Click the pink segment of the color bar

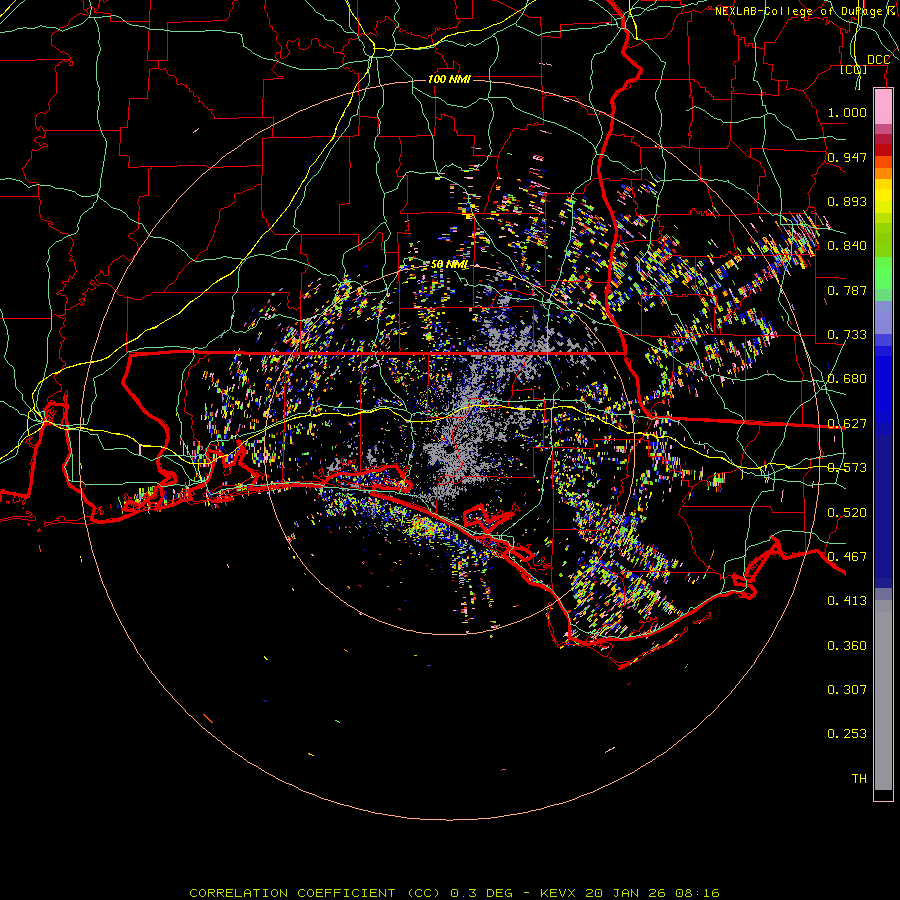[x=883, y=107]
